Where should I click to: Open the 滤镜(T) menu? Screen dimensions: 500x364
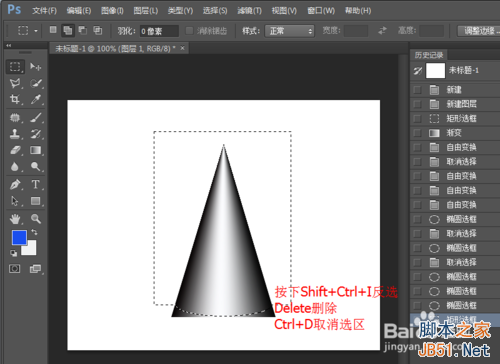249,11
